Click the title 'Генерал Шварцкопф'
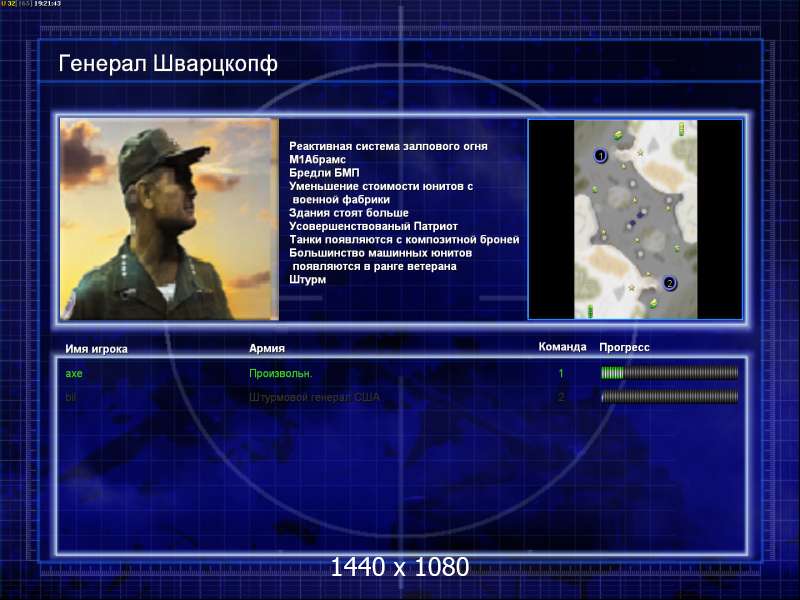The height and width of the screenshot is (600, 800). pyautogui.click(x=168, y=64)
